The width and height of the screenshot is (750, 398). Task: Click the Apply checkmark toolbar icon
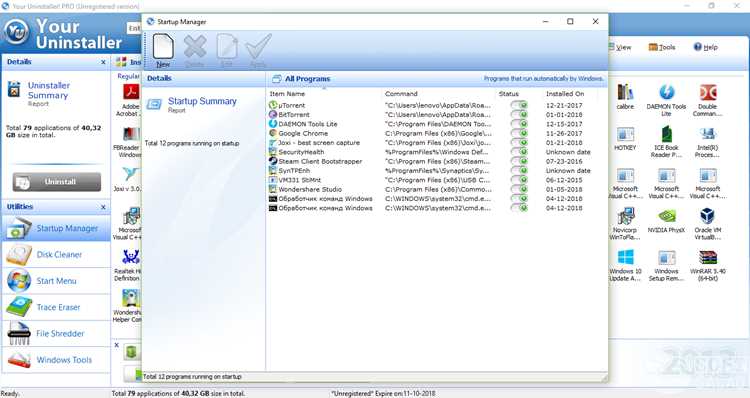click(x=258, y=51)
